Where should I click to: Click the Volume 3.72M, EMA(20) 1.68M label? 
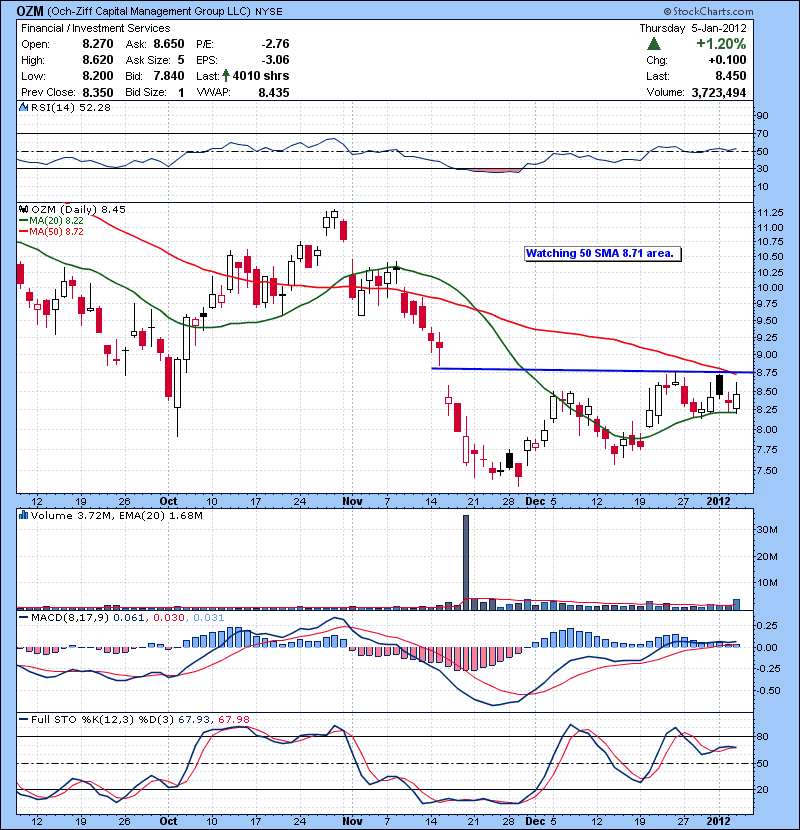pyautogui.click(x=116, y=515)
